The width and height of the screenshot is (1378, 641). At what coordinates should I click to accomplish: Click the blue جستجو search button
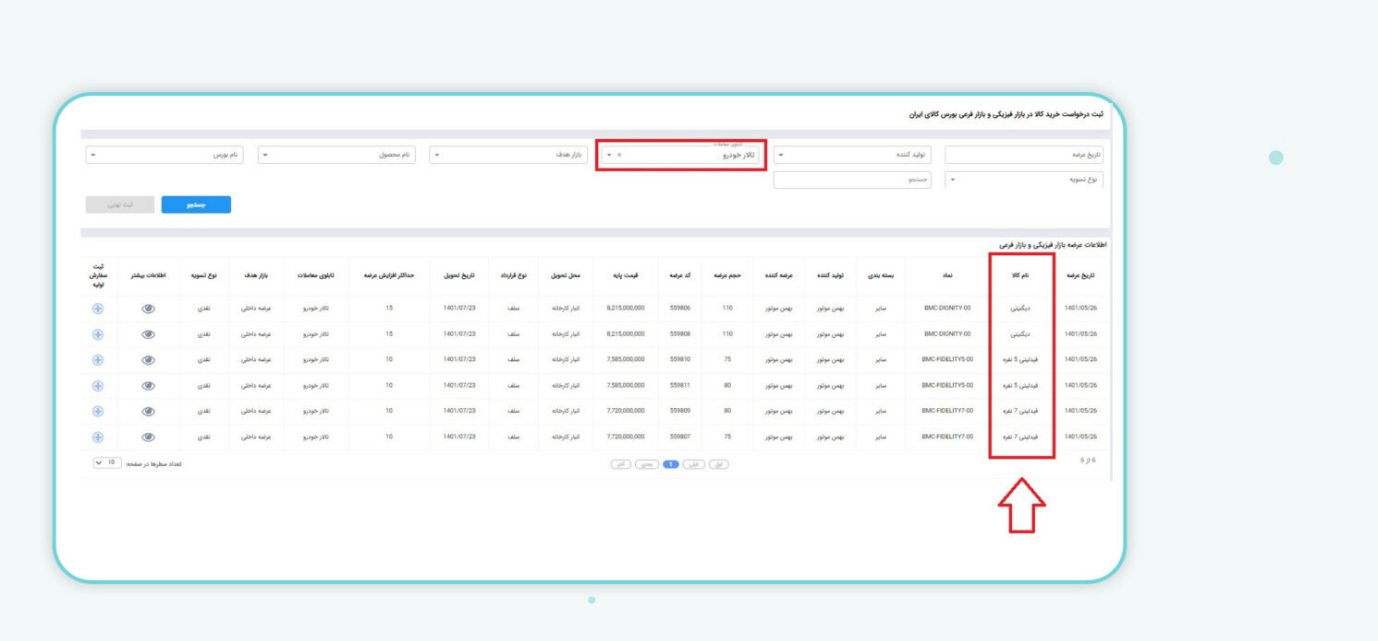[x=196, y=204]
